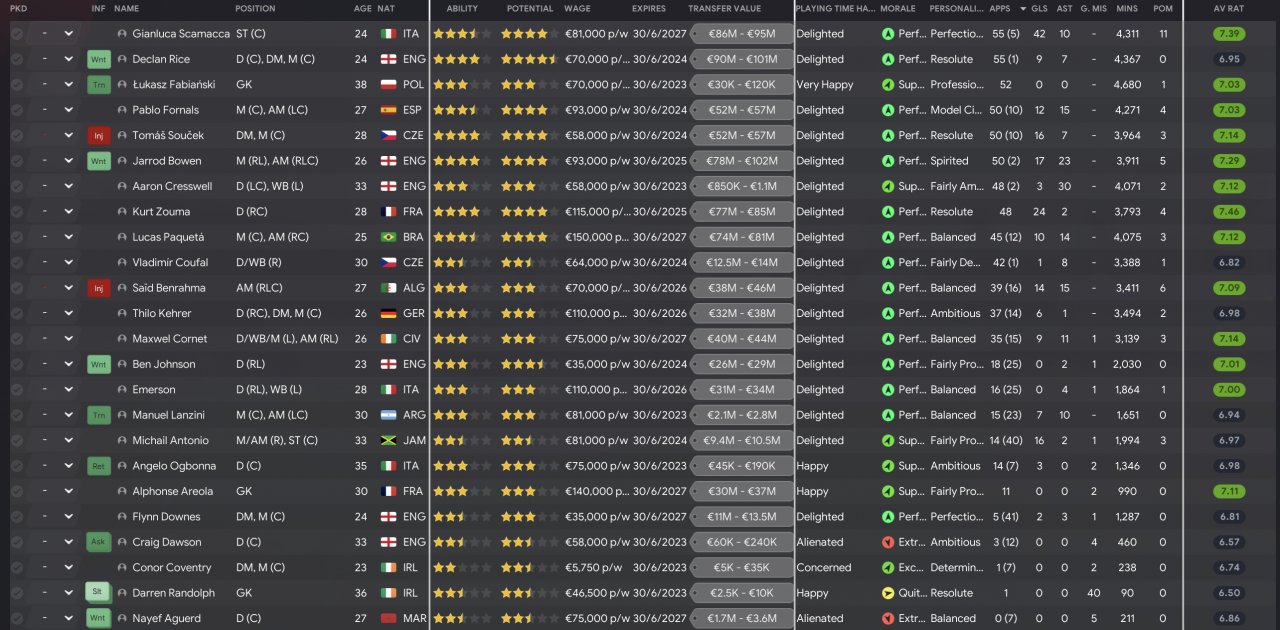Click Craig Dawson's Ask status icon
This screenshot has height=630, width=1280.
(98, 542)
